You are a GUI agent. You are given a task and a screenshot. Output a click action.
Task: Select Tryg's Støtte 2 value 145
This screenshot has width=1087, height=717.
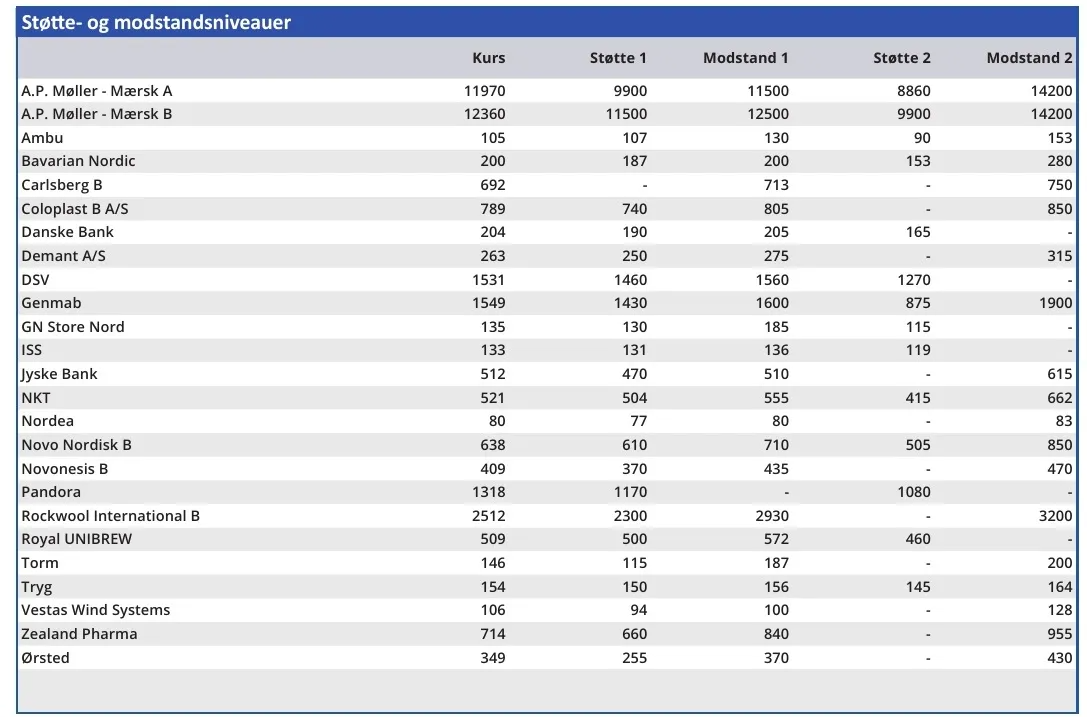coord(917,587)
